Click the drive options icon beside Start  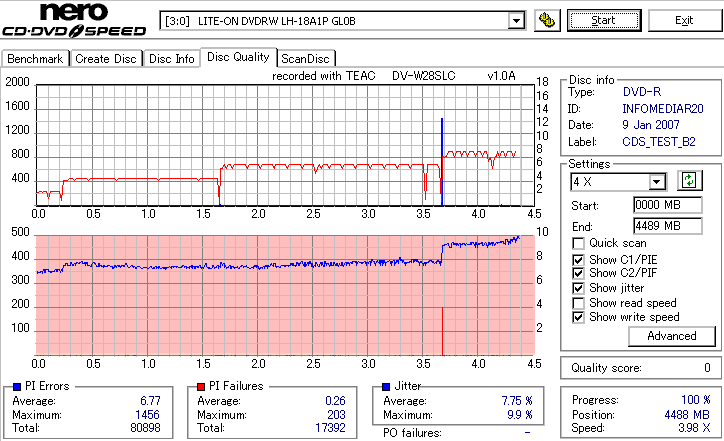click(x=547, y=21)
